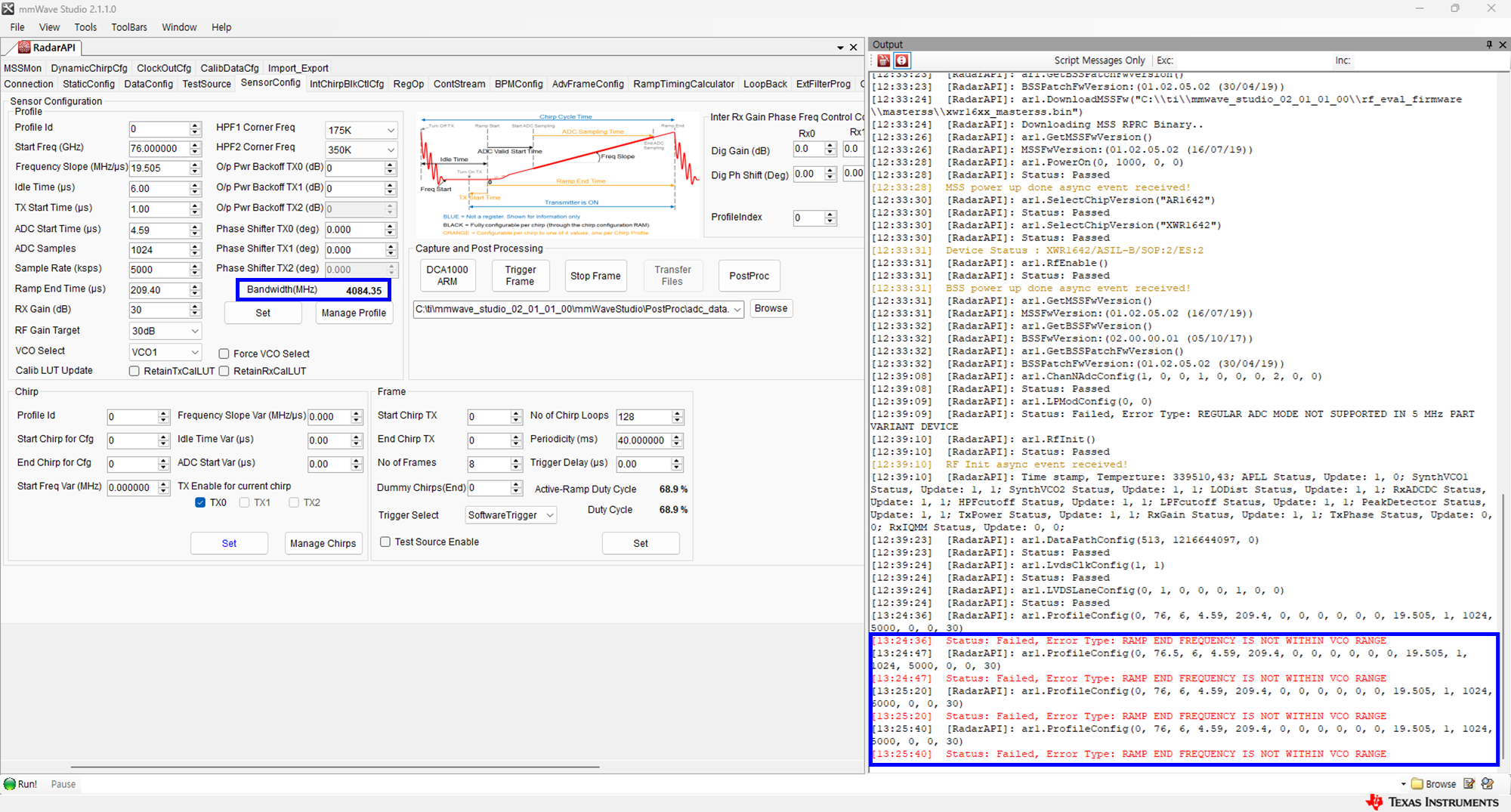Screen dimensions: 1511x812
Task: Click the RadarAPI panel horizontal scrollbar
Action: 335,767
